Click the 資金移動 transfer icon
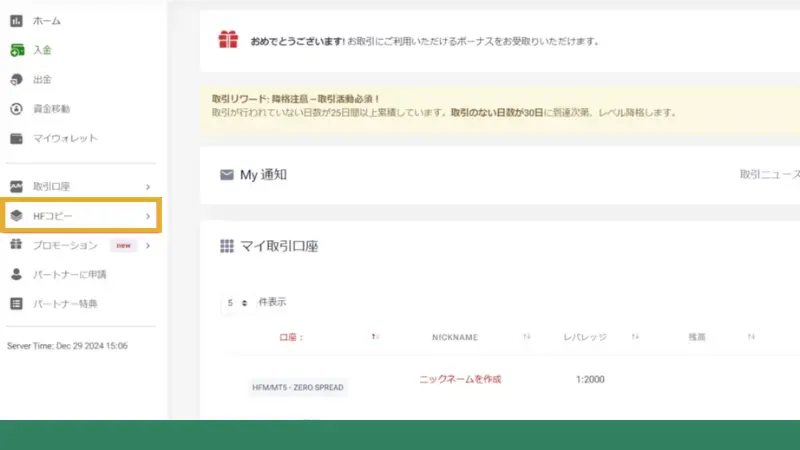 click(16, 109)
